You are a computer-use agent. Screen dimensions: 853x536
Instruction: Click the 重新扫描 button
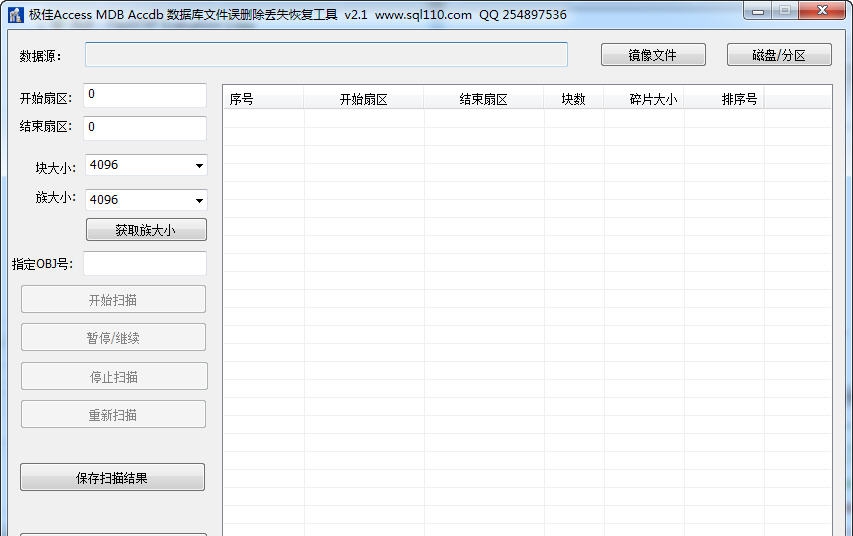click(113, 414)
